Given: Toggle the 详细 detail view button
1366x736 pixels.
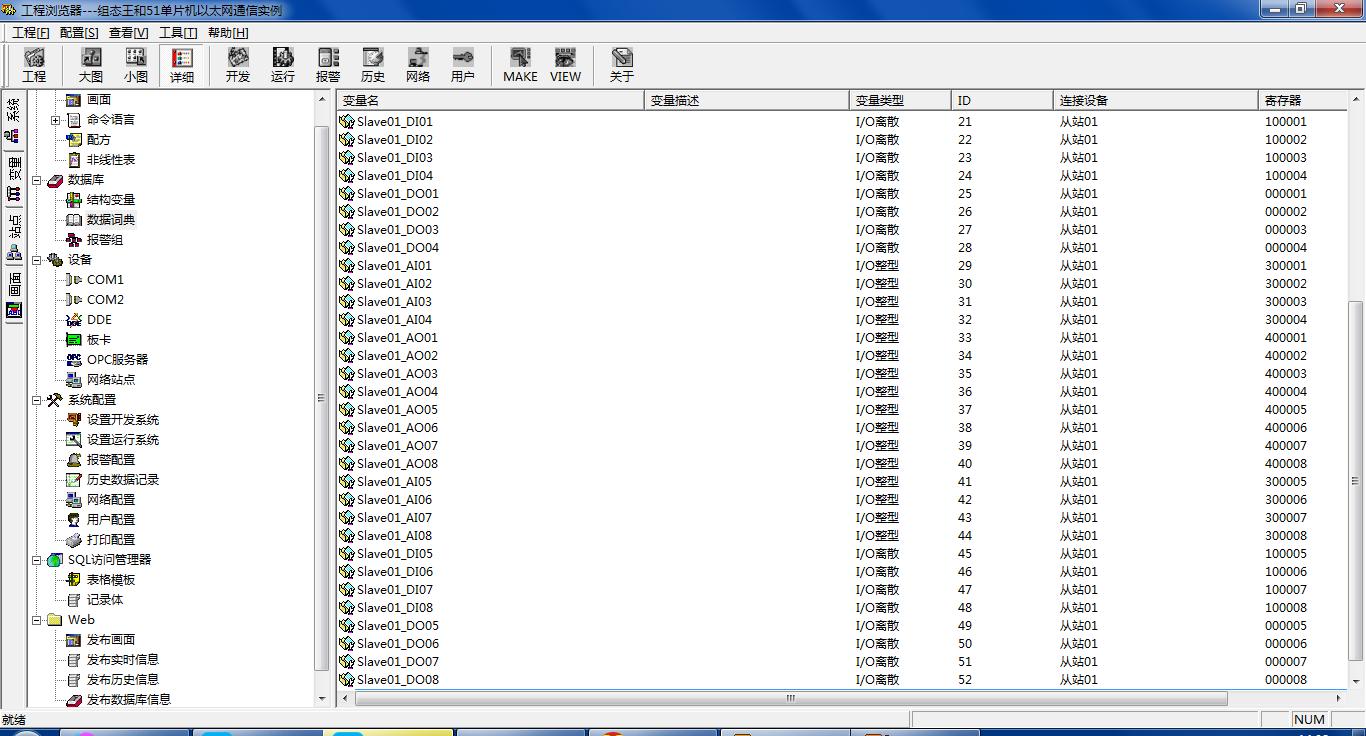Looking at the screenshot, I should coord(181,65).
